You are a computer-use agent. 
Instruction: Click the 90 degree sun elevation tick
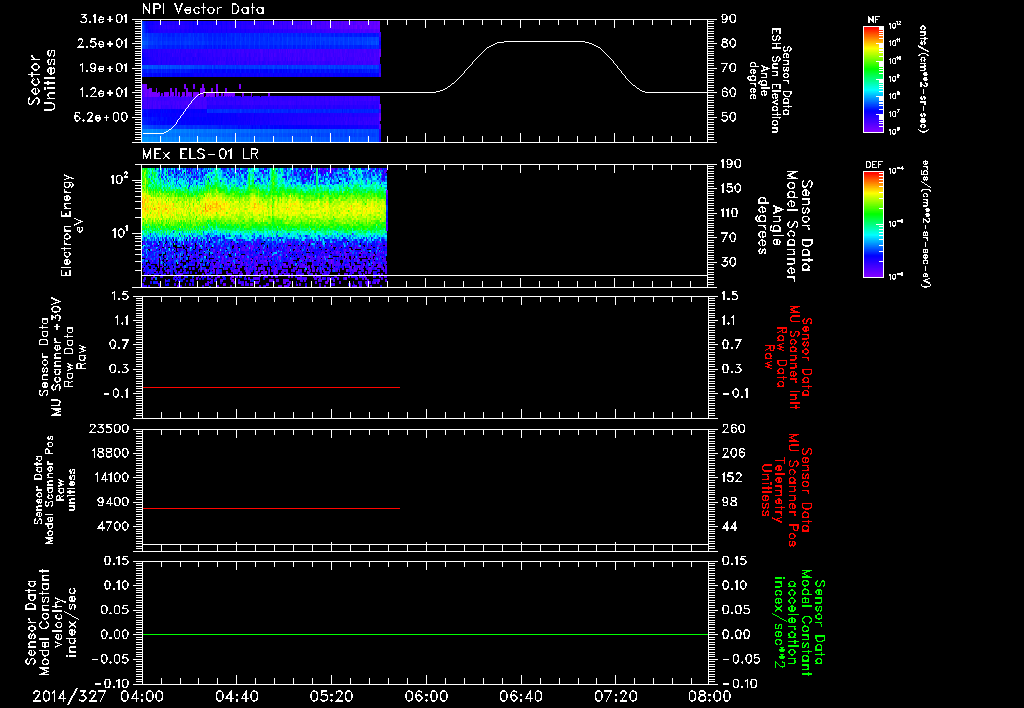[x=728, y=19]
